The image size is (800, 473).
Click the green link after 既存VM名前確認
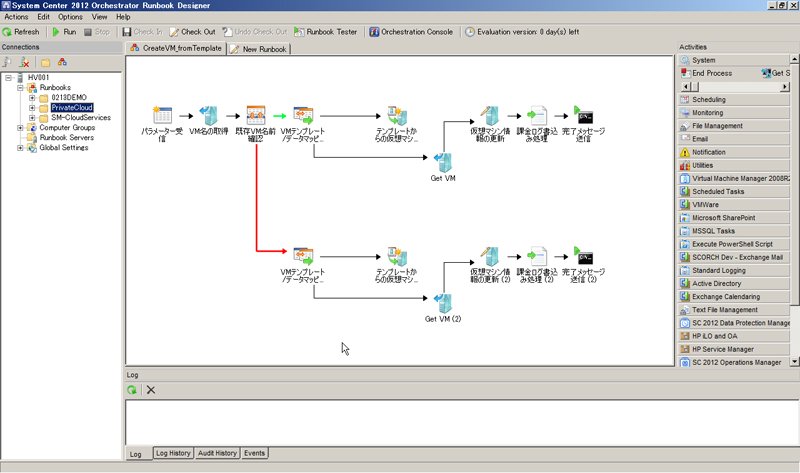point(280,116)
